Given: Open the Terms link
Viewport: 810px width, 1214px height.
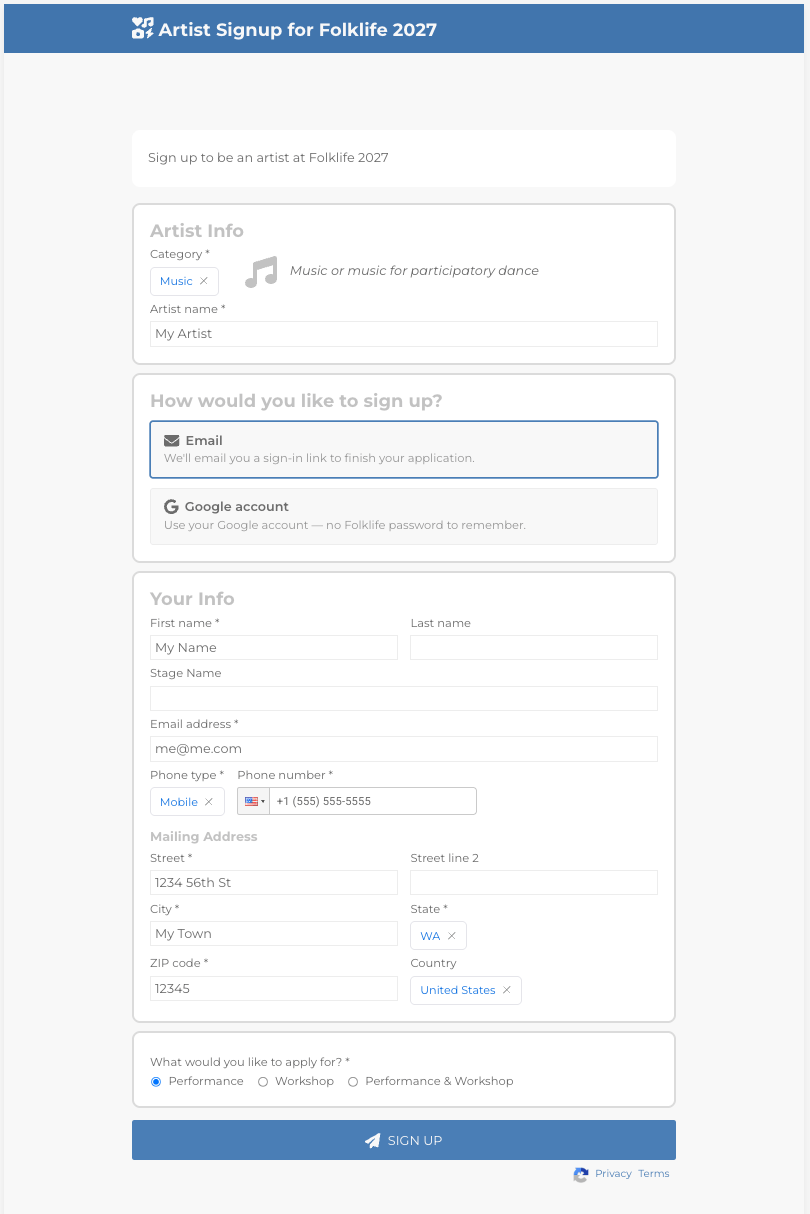Looking at the screenshot, I should 654,1174.
